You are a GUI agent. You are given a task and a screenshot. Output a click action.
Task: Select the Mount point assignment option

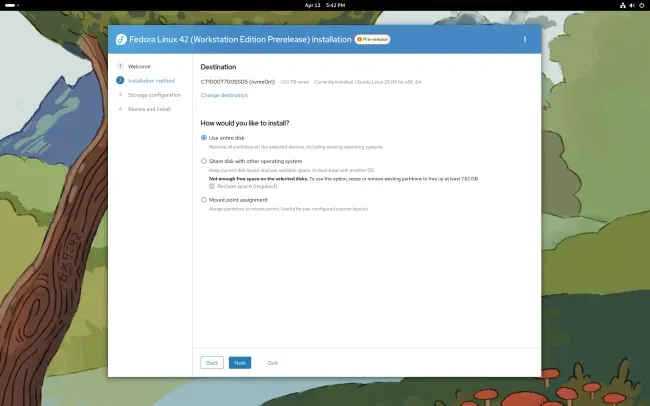(x=204, y=199)
